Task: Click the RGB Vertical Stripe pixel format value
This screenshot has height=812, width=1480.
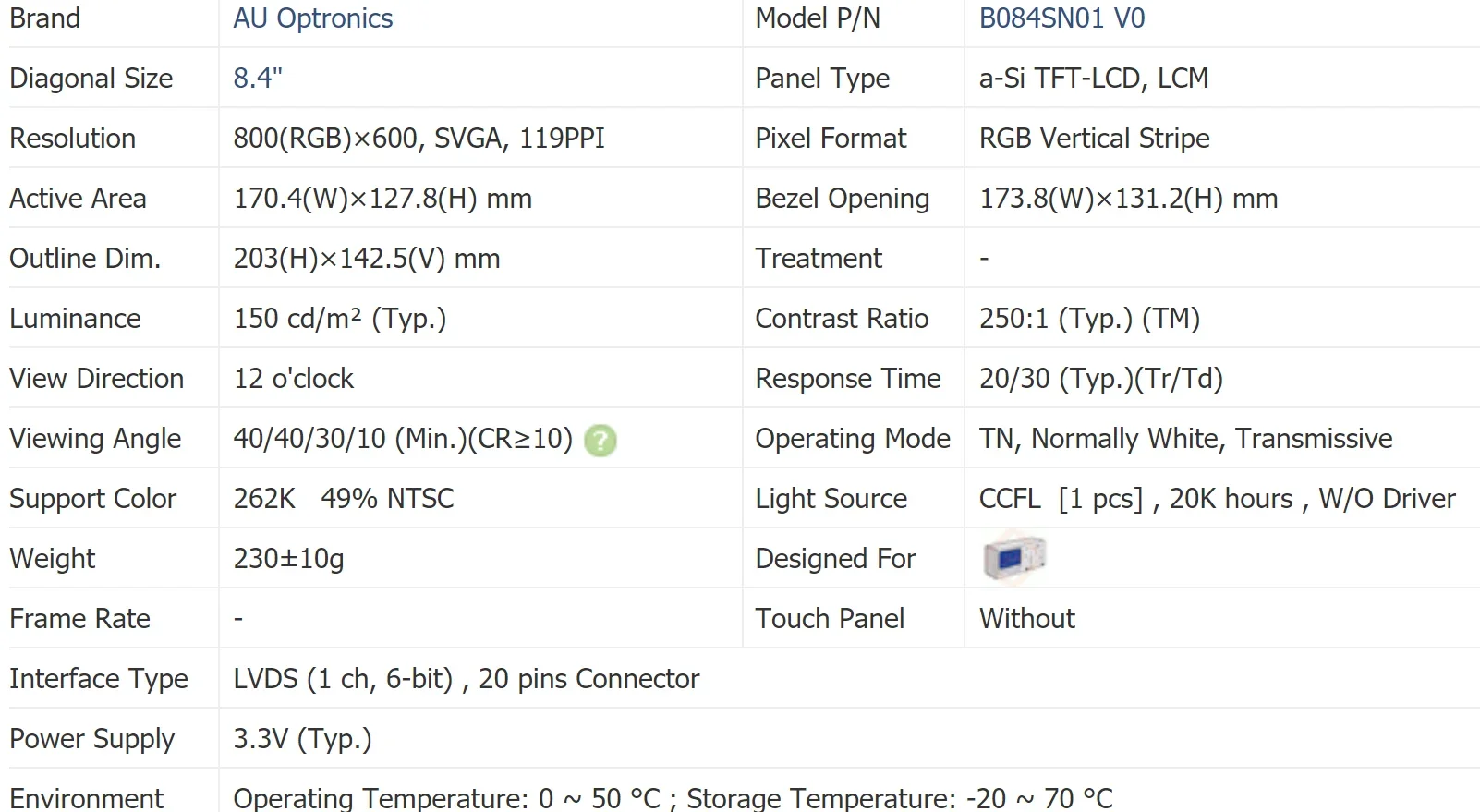Action: pos(1094,139)
